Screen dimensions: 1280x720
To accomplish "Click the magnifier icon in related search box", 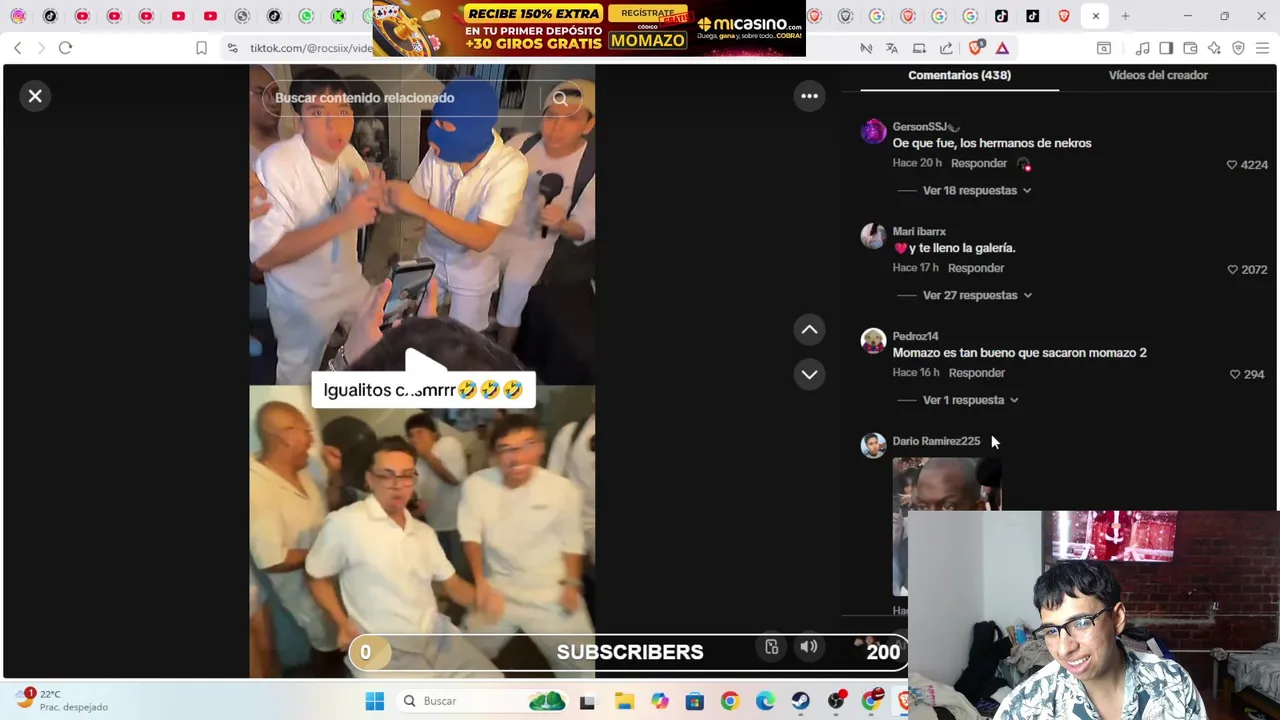I will tap(560, 98).
